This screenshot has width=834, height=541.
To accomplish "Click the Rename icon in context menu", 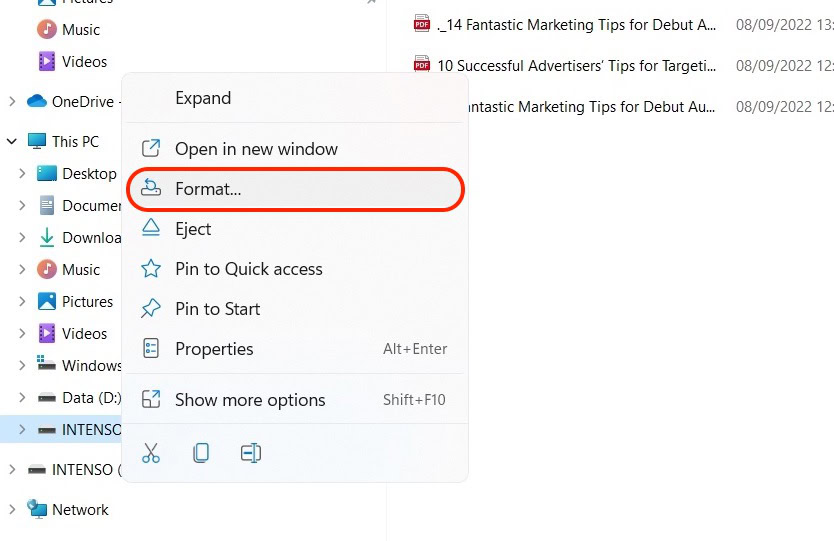I will (250, 453).
